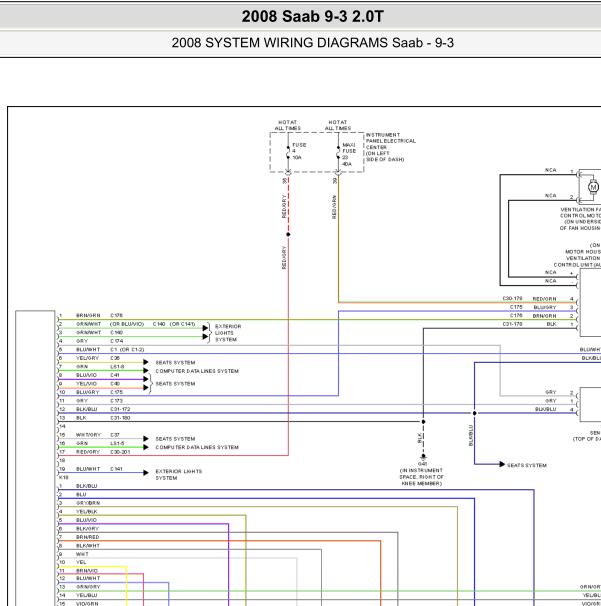601x606 pixels.
Task: Select the 2008 Saab 9-3 2.0T title
Action: tap(313, 16)
